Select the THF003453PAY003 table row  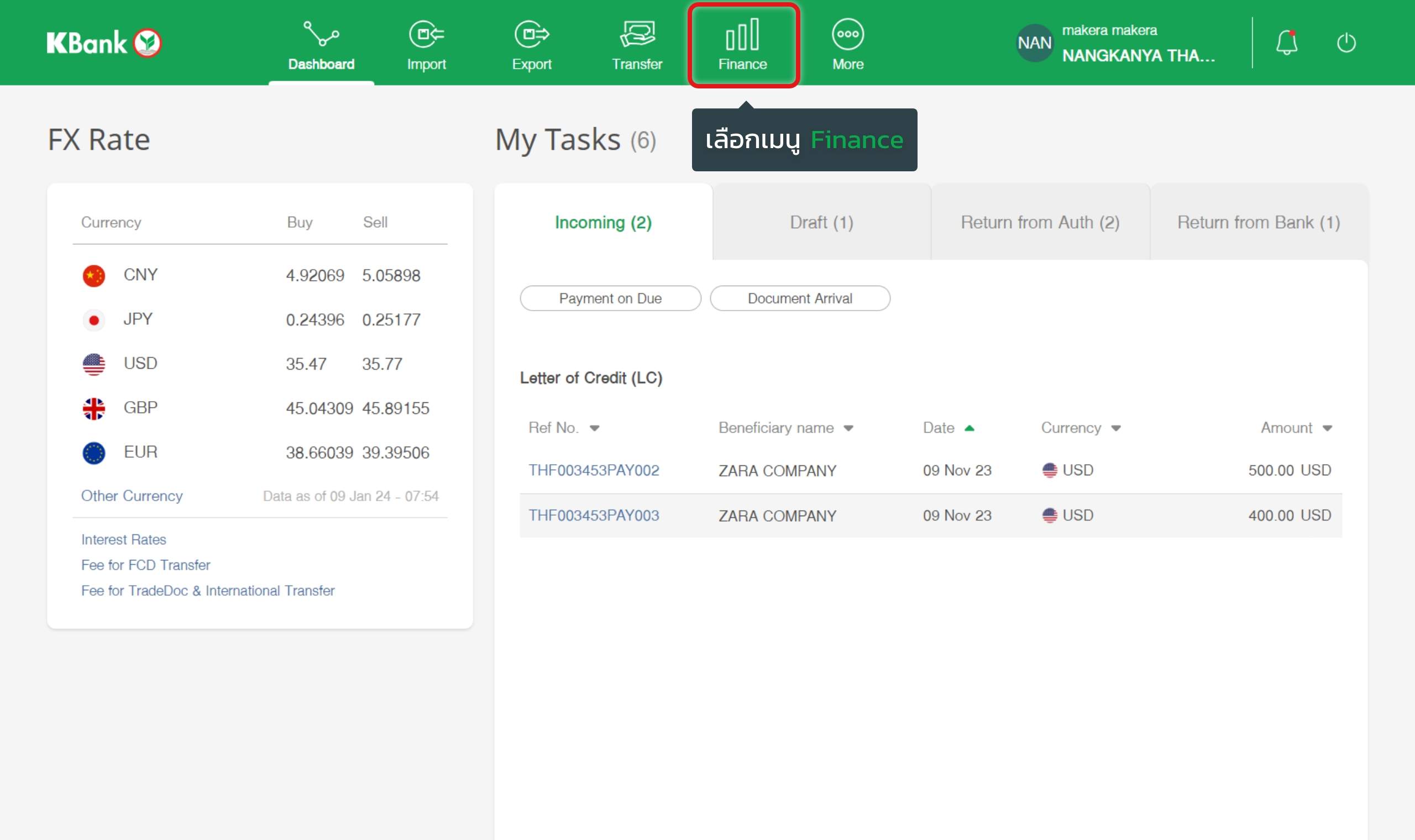click(930, 516)
